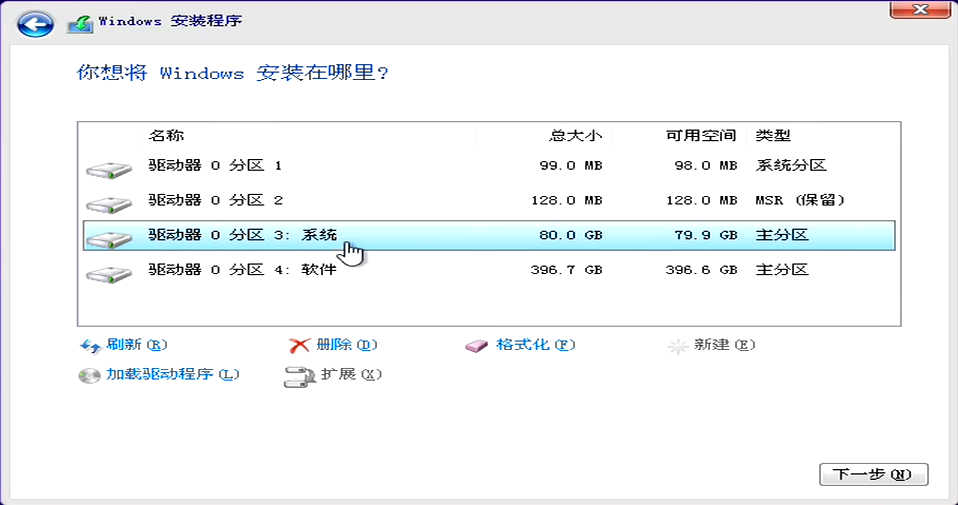The height and width of the screenshot is (505, 958).
Task: Click the blue back arrow button
Action: pyautogui.click(x=35, y=21)
